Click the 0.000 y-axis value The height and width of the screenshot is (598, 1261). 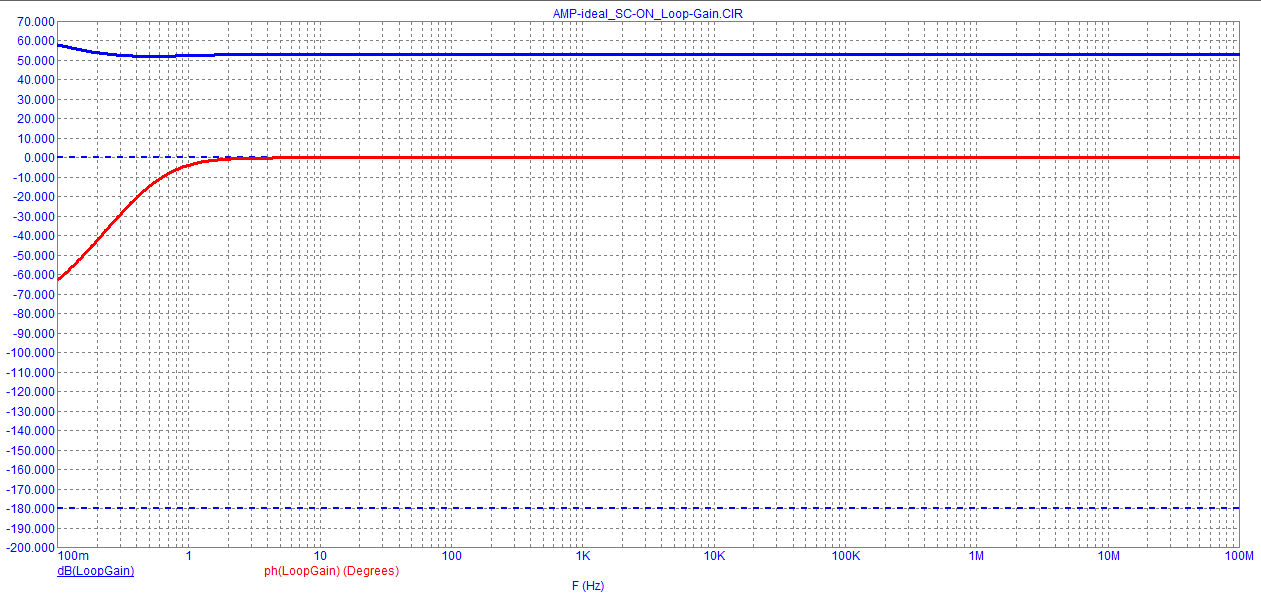pyautogui.click(x=39, y=158)
